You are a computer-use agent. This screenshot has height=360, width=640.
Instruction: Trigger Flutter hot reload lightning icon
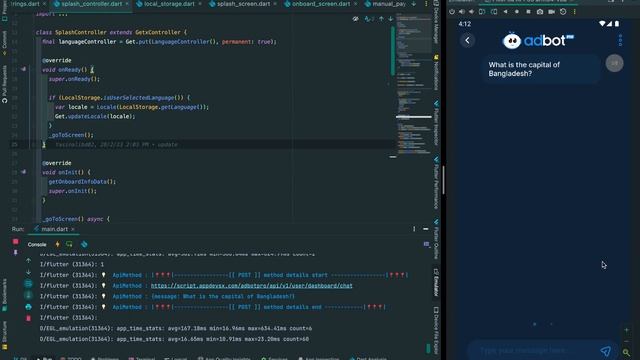click(58, 244)
